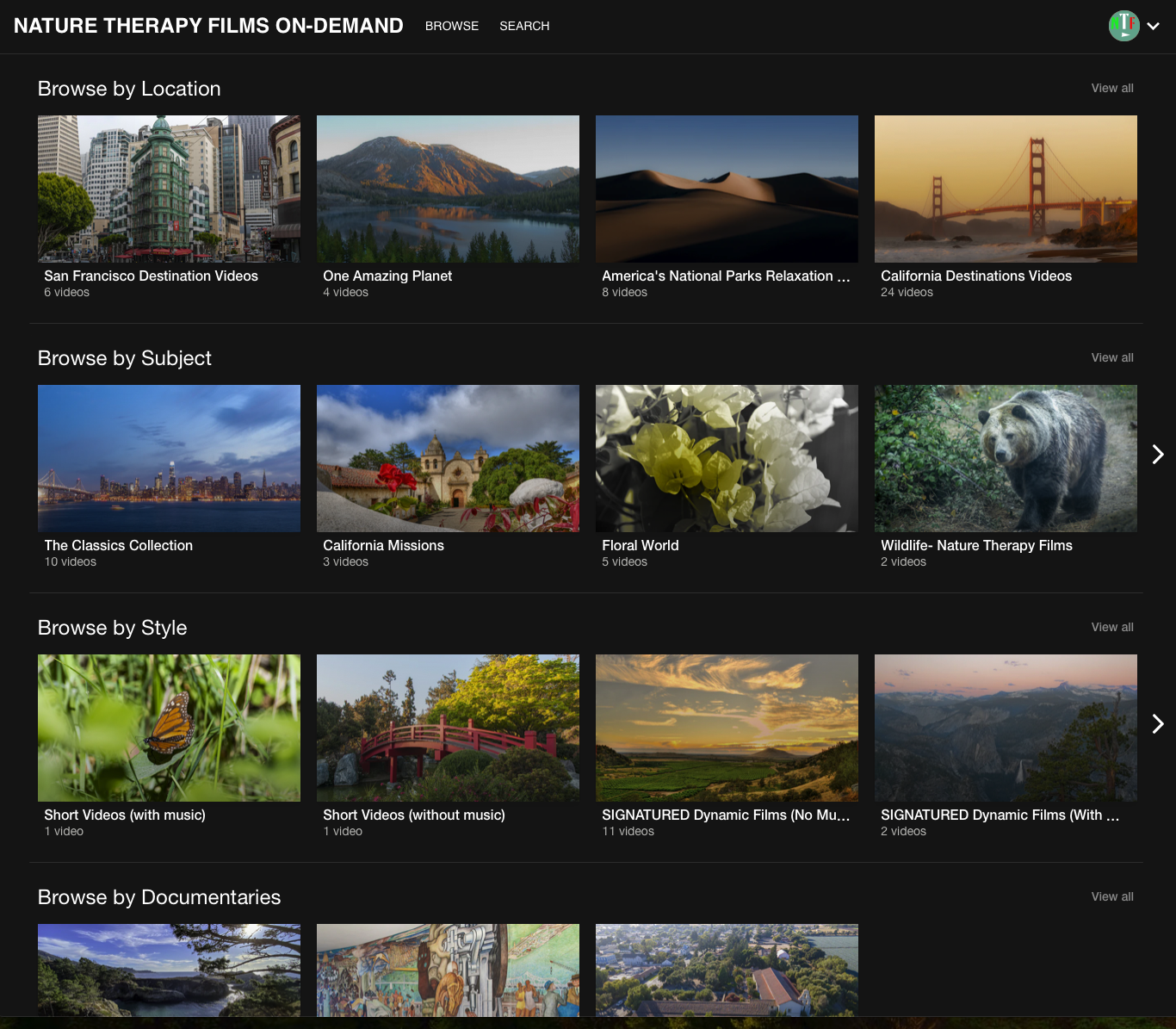View all in Browse by Subject
1176x1029 pixels.
[x=1111, y=357]
